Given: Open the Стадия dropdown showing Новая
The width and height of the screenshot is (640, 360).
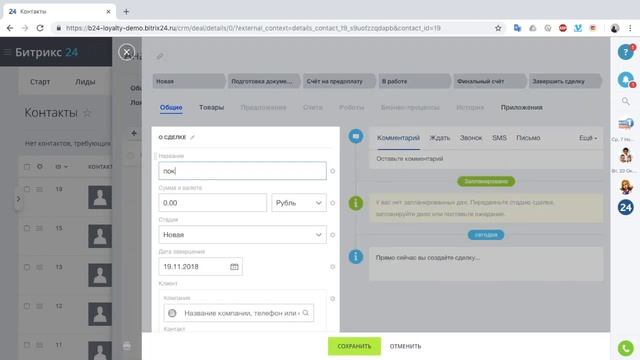Looking at the screenshot, I should (x=242, y=235).
